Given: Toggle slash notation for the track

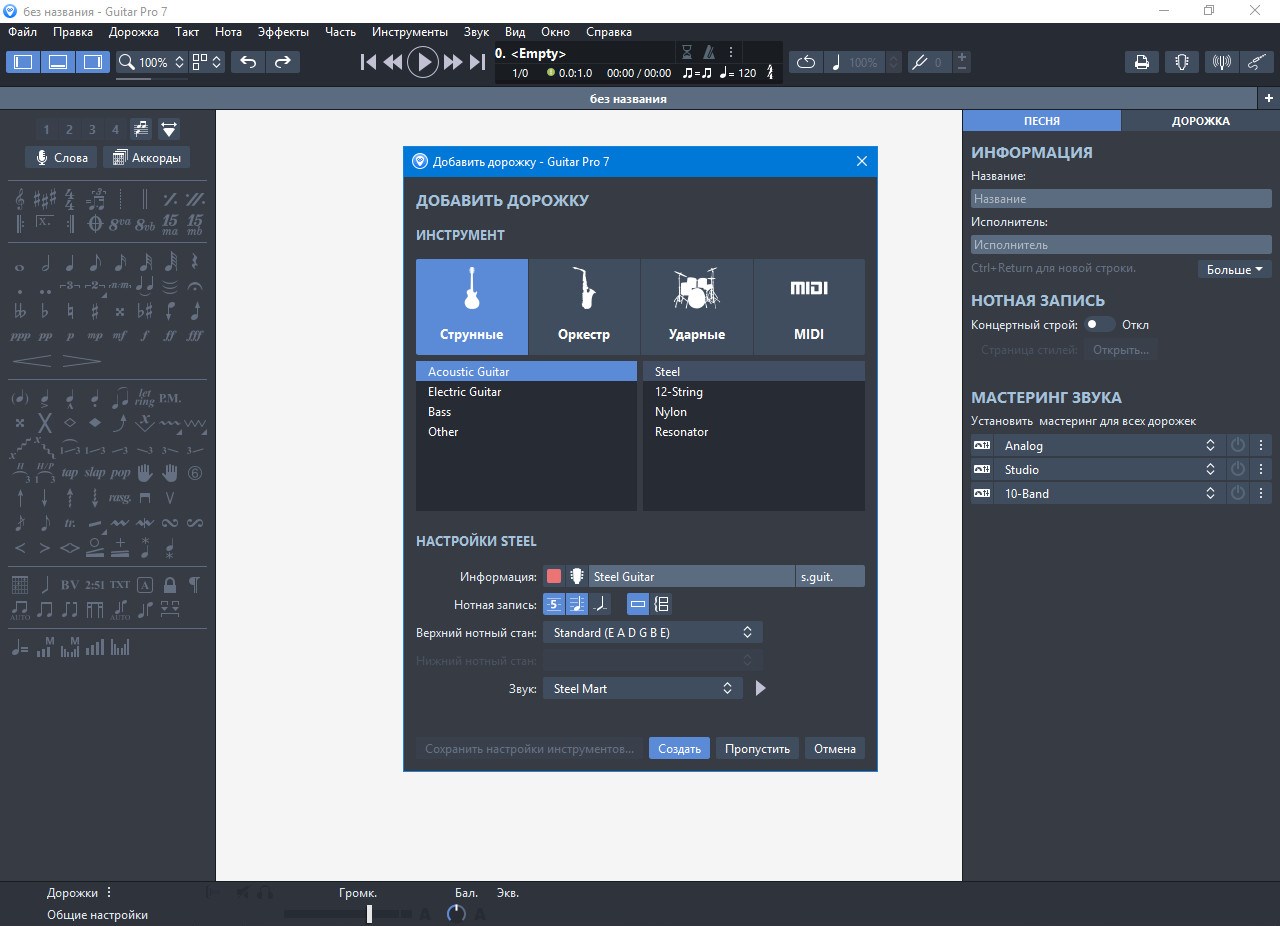Looking at the screenshot, I should coord(600,604).
